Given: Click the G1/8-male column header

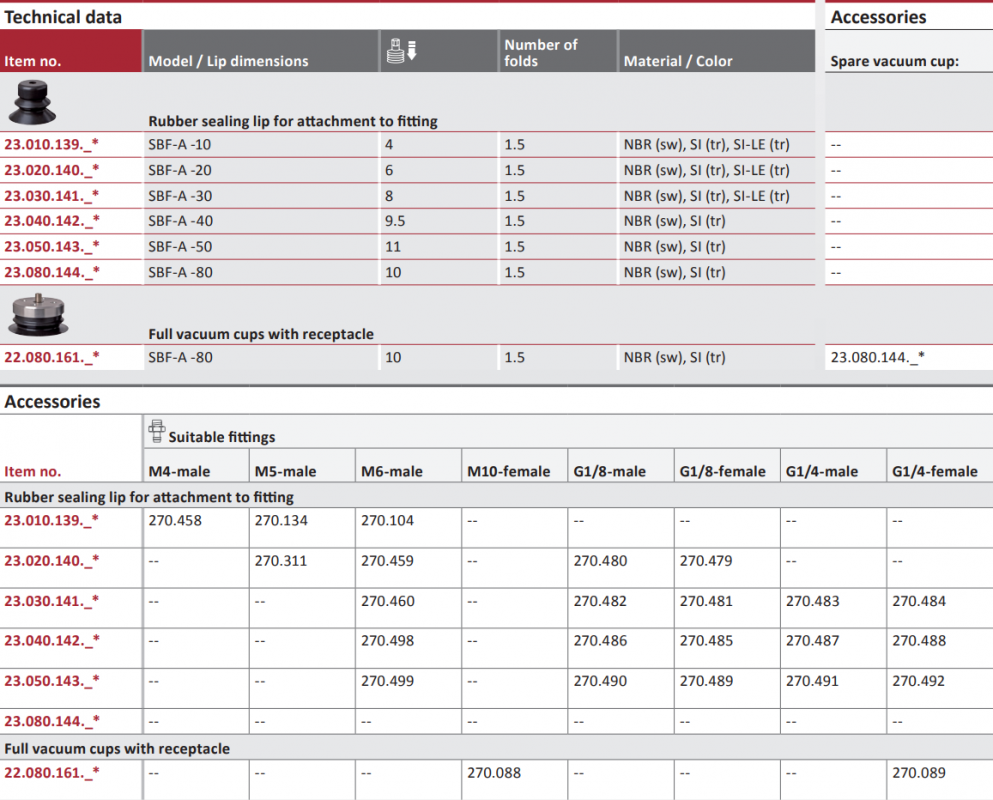Looking at the screenshot, I should click(x=610, y=471).
